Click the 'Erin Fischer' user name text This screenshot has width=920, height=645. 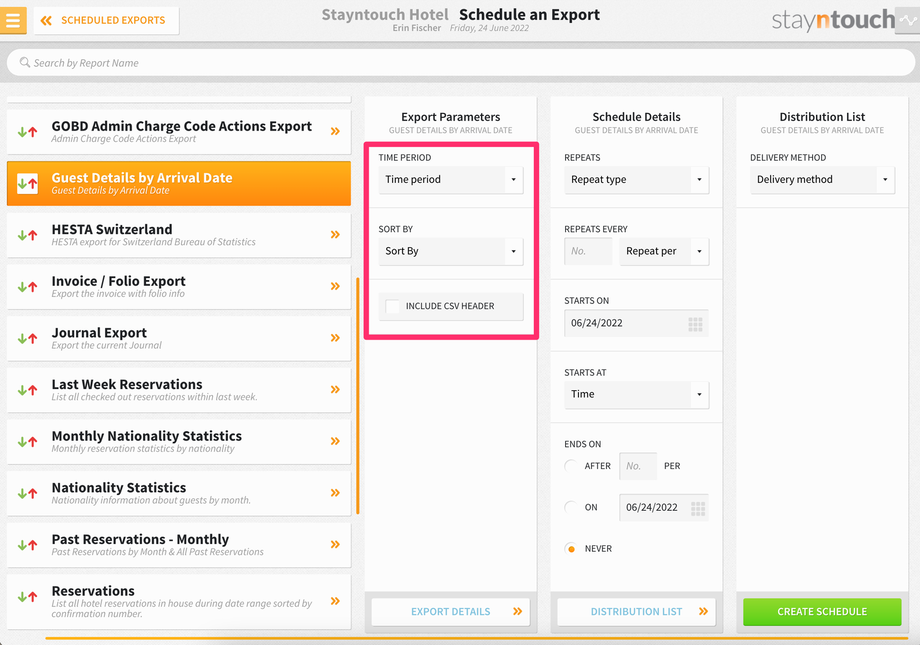pos(417,28)
